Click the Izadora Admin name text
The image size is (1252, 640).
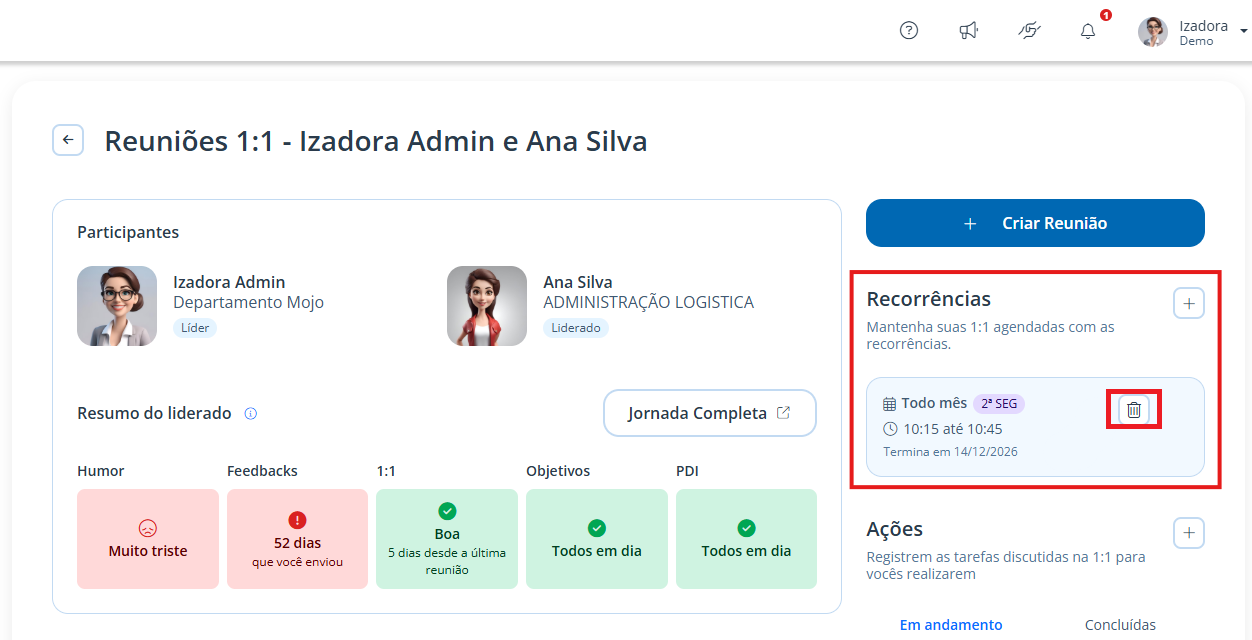229,282
